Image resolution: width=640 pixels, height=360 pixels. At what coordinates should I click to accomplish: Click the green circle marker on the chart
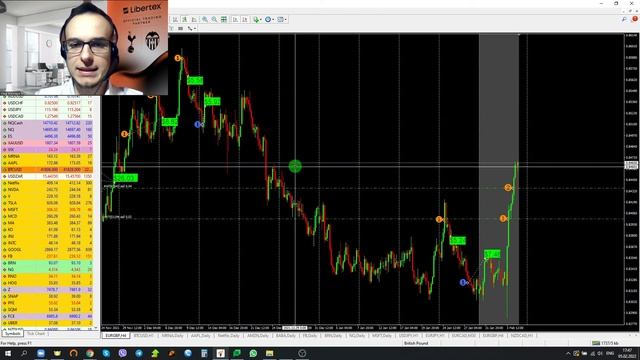(x=295, y=166)
